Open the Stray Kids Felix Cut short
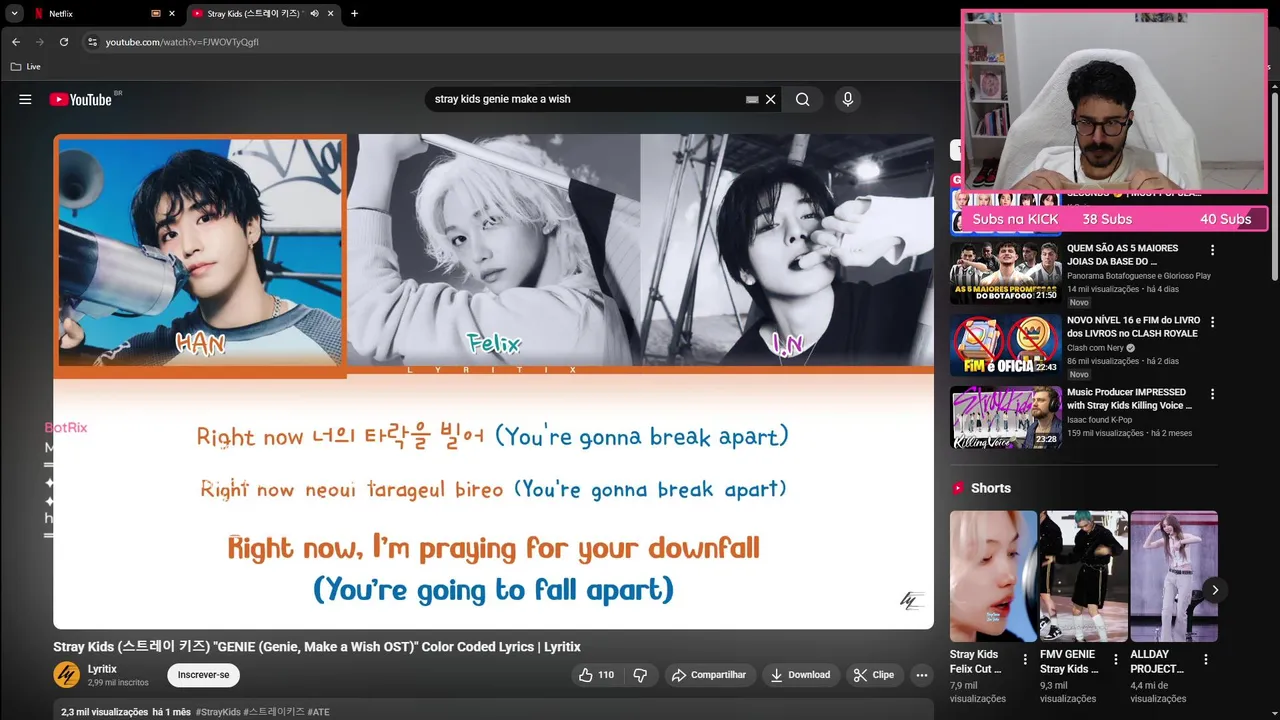 click(993, 576)
